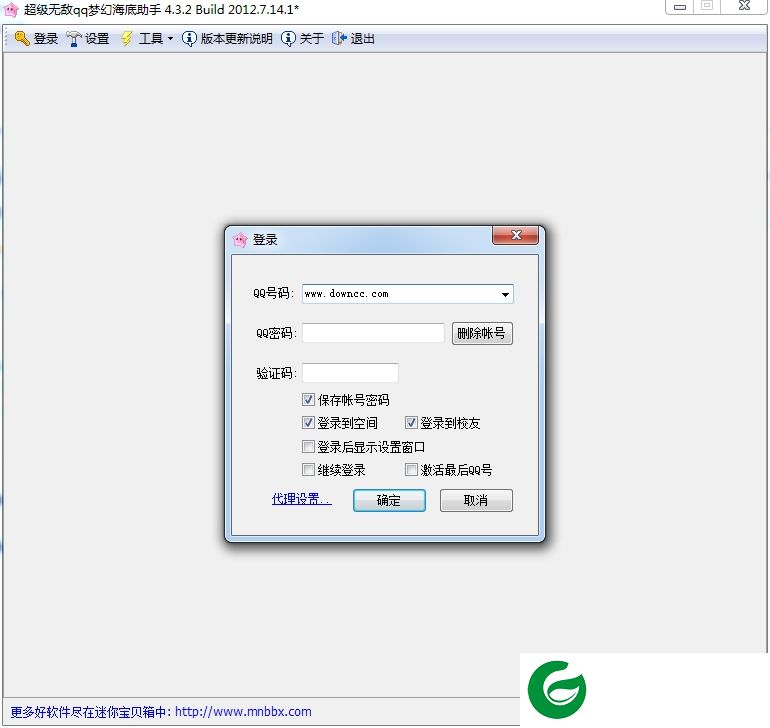Viewport: 770px width, 728px height.
Task: Open 版本更新说明 from the toolbar
Action: pyautogui.click(x=227, y=38)
